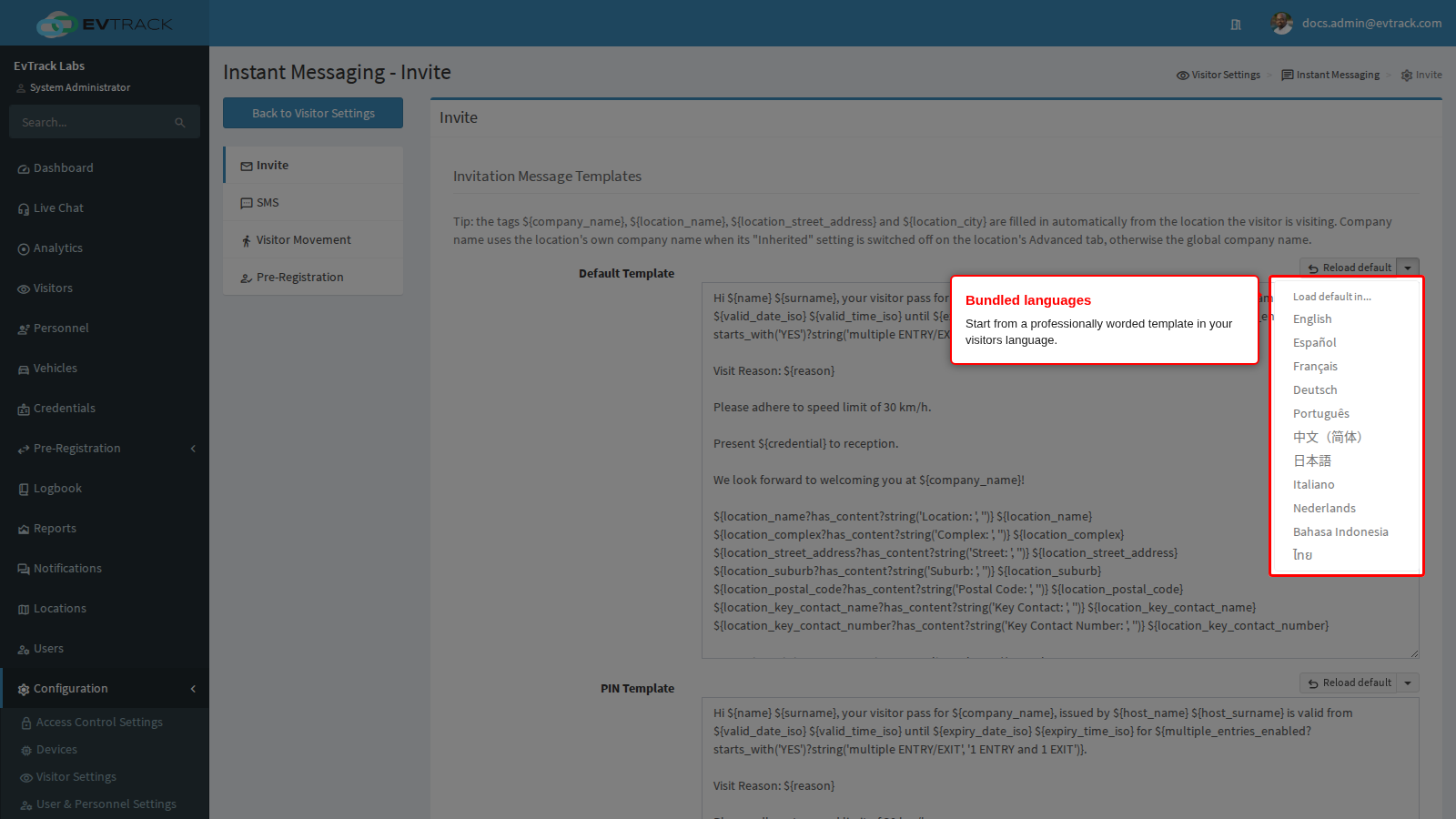Click Back to Visitor Settings button
Viewport: 1456px width, 819px height.
tap(313, 113)
